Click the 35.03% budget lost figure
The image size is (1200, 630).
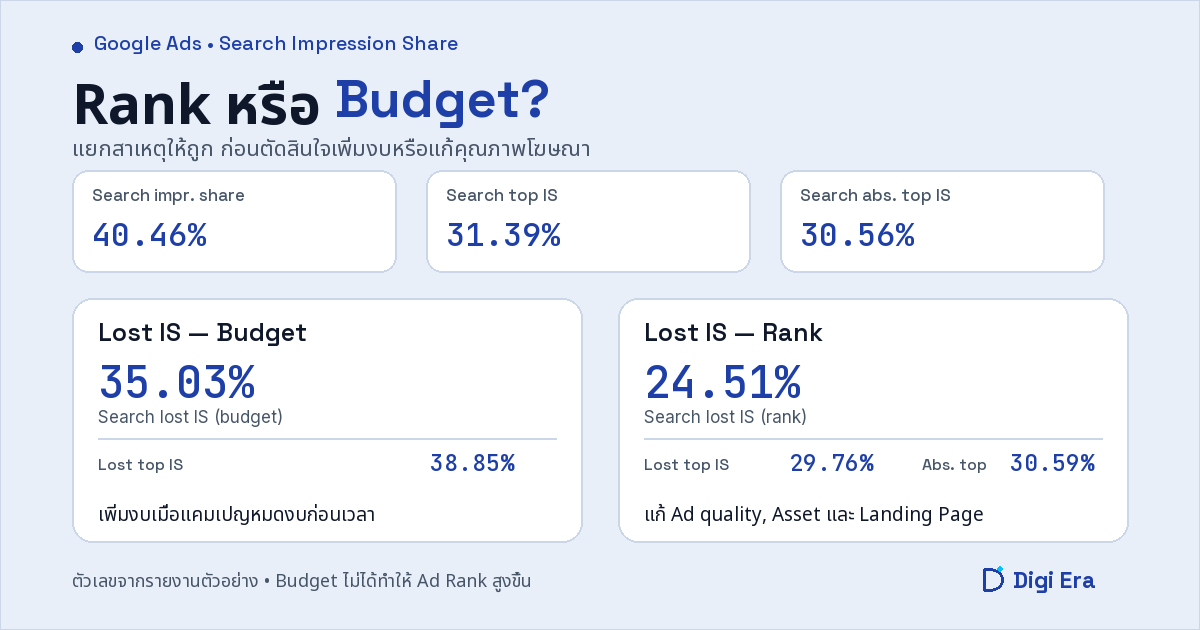click(x=176, y=382)
